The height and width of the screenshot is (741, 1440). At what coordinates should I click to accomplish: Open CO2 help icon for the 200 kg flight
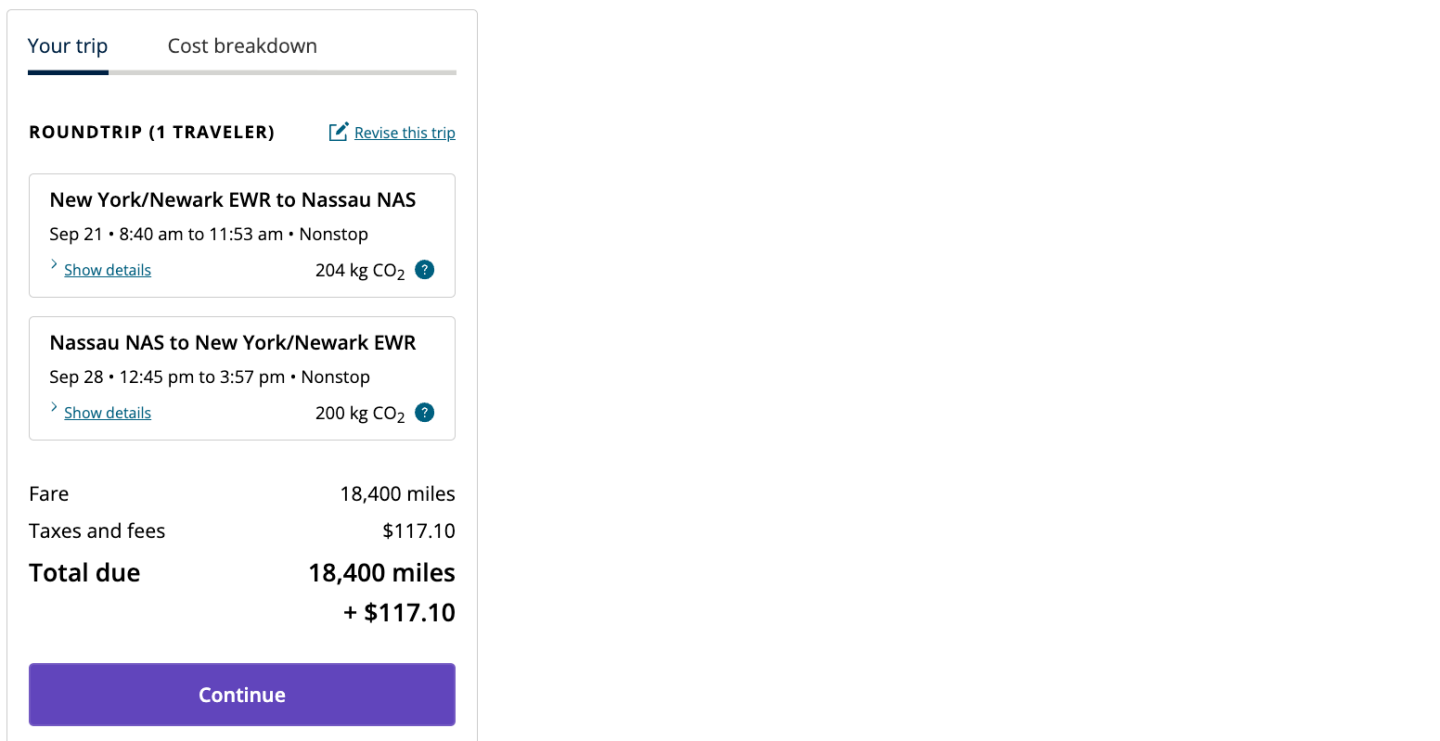[425, 413]
